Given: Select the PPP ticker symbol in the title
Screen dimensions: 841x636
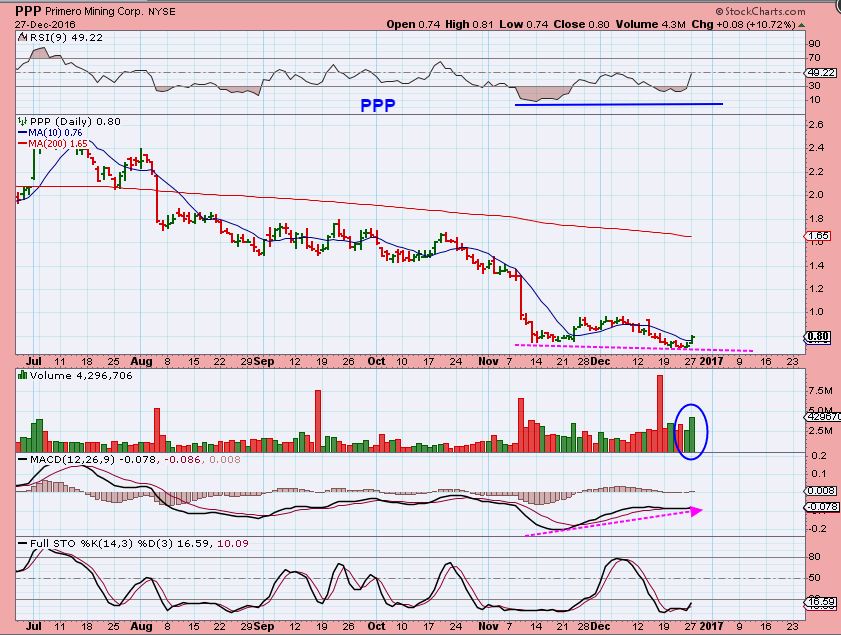Looking at the screenshot, I should click(x=28, y=11).
